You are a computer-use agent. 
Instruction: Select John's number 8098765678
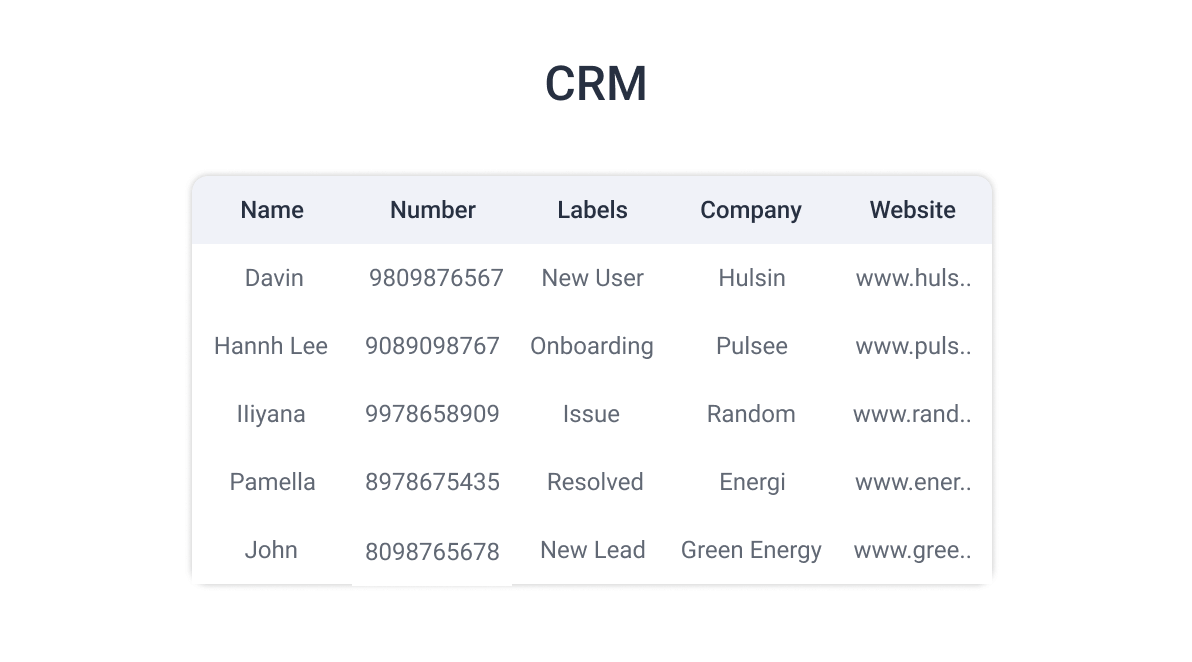click(x=432, y=552)
